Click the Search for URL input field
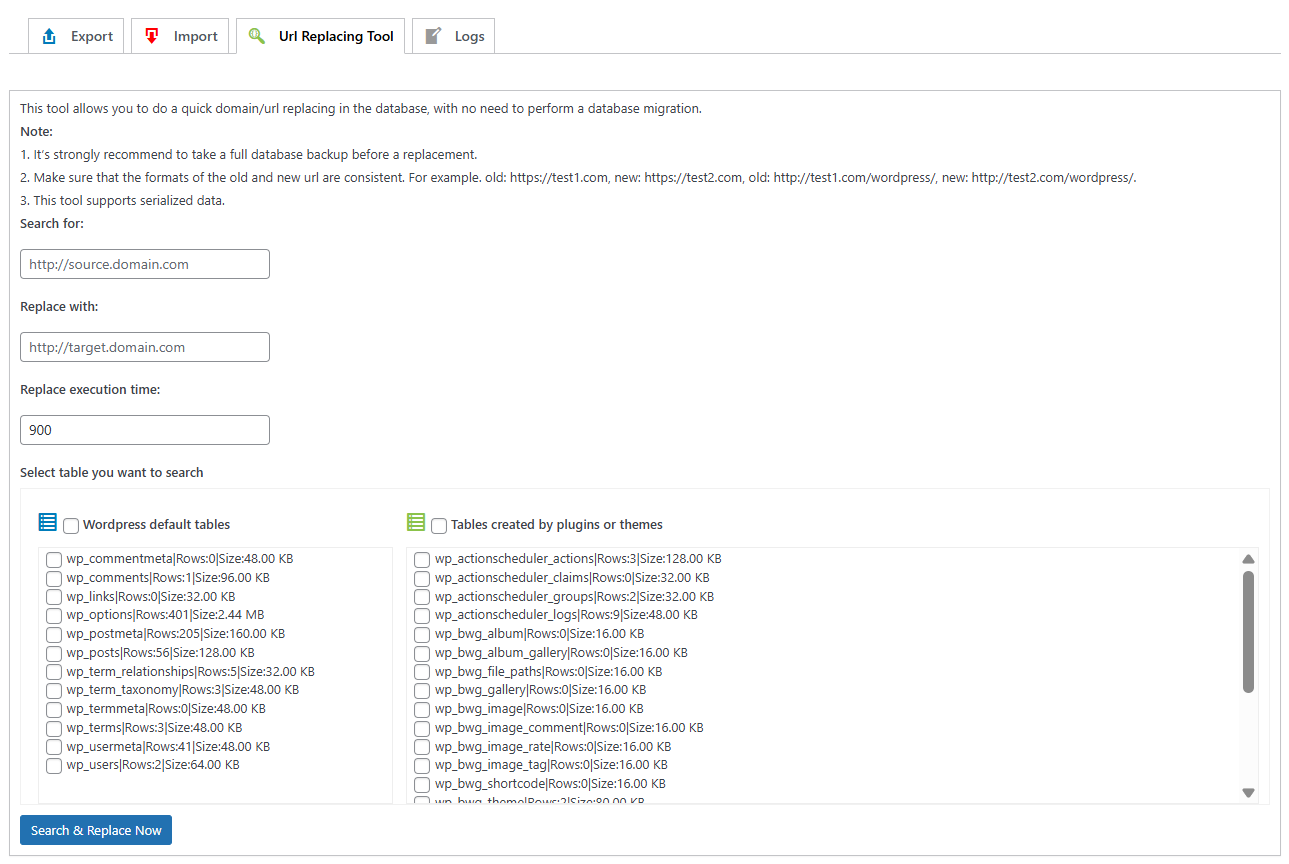Screen dimensions: 1289x864 [x=145, y=264]
